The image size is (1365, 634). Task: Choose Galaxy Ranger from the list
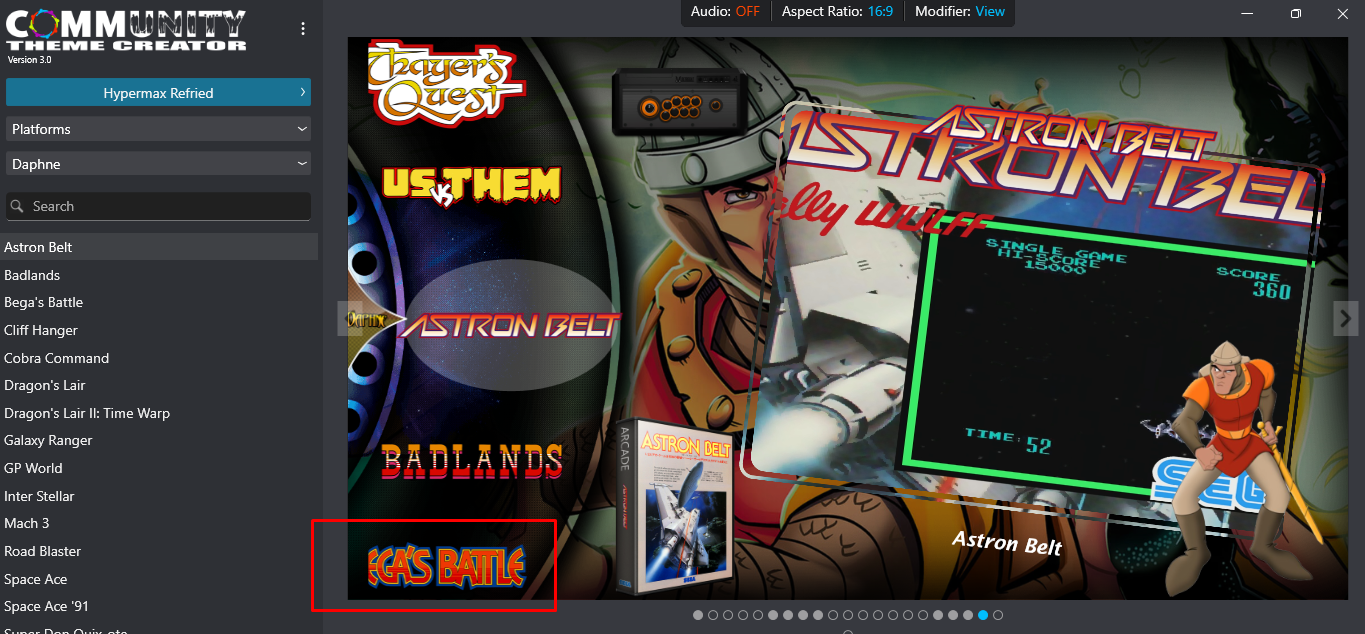point(159,440)
